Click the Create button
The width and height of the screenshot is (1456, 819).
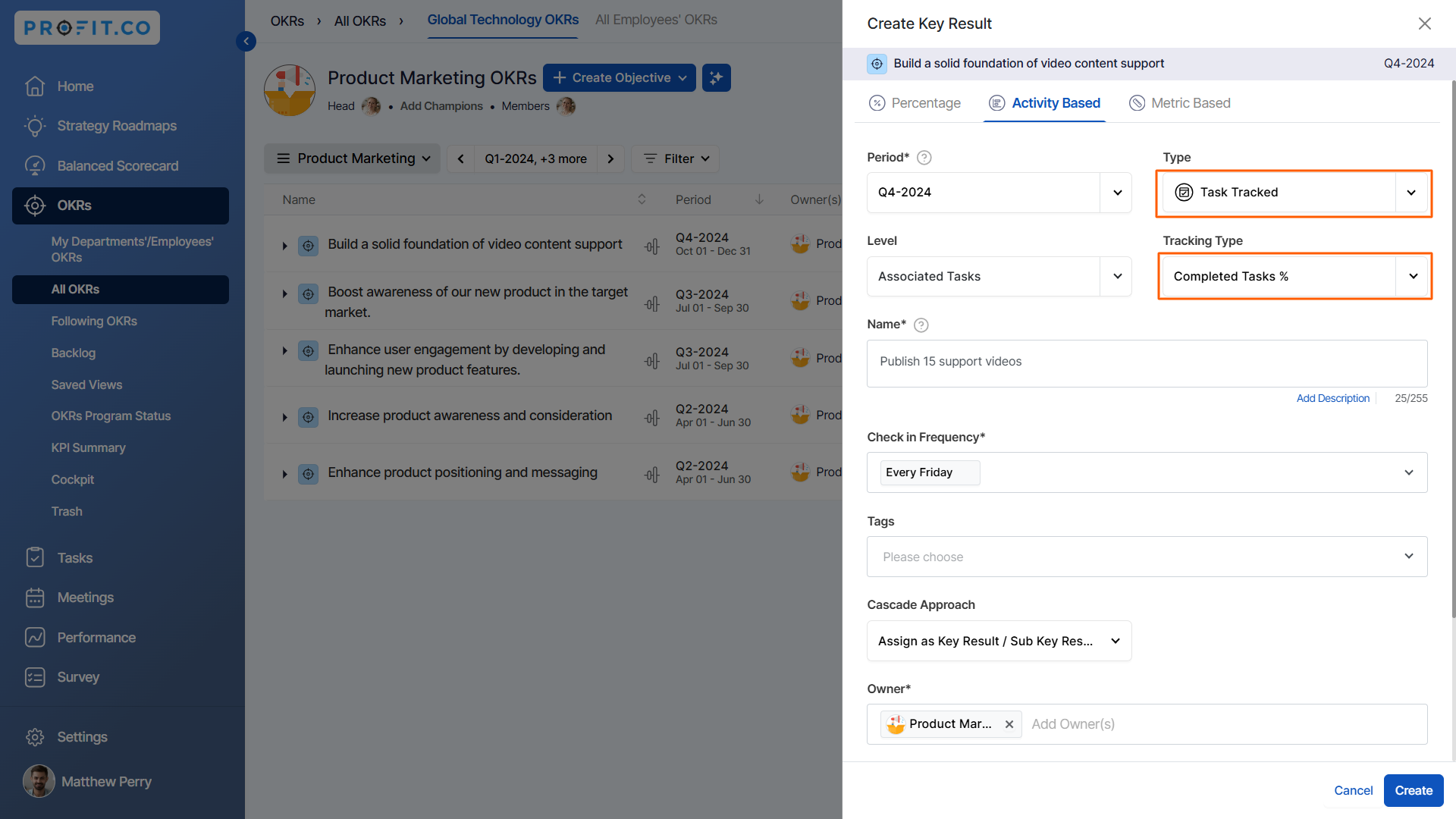1413,790
